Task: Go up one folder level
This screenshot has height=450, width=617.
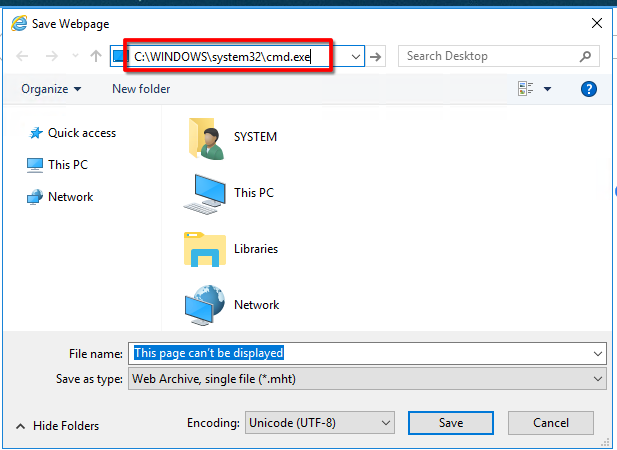Action: pos(95,57)
